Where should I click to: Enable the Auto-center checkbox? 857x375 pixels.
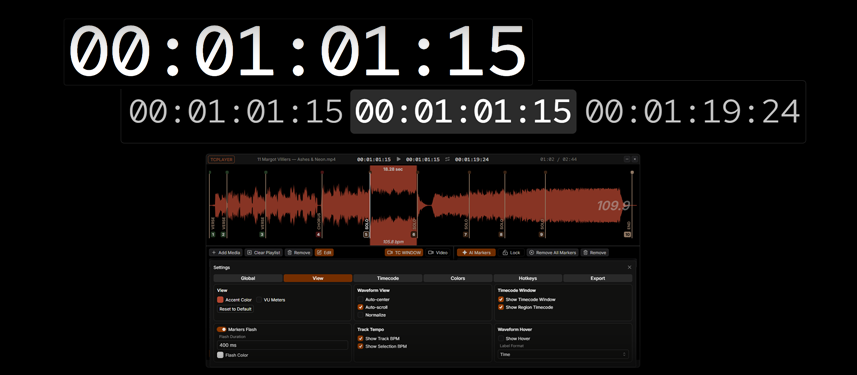pos(360,300)
